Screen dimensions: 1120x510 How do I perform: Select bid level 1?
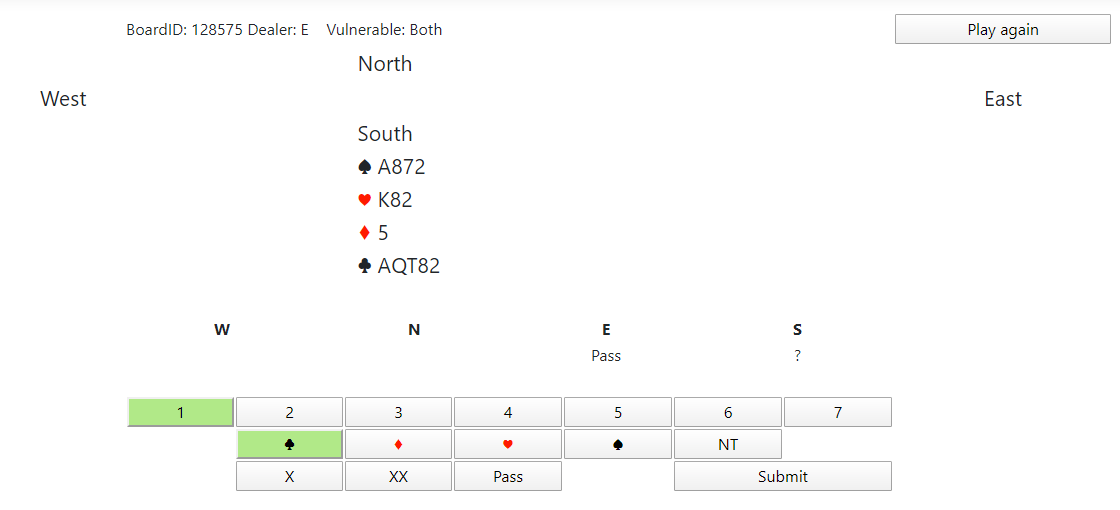click(x=180, y=412)
